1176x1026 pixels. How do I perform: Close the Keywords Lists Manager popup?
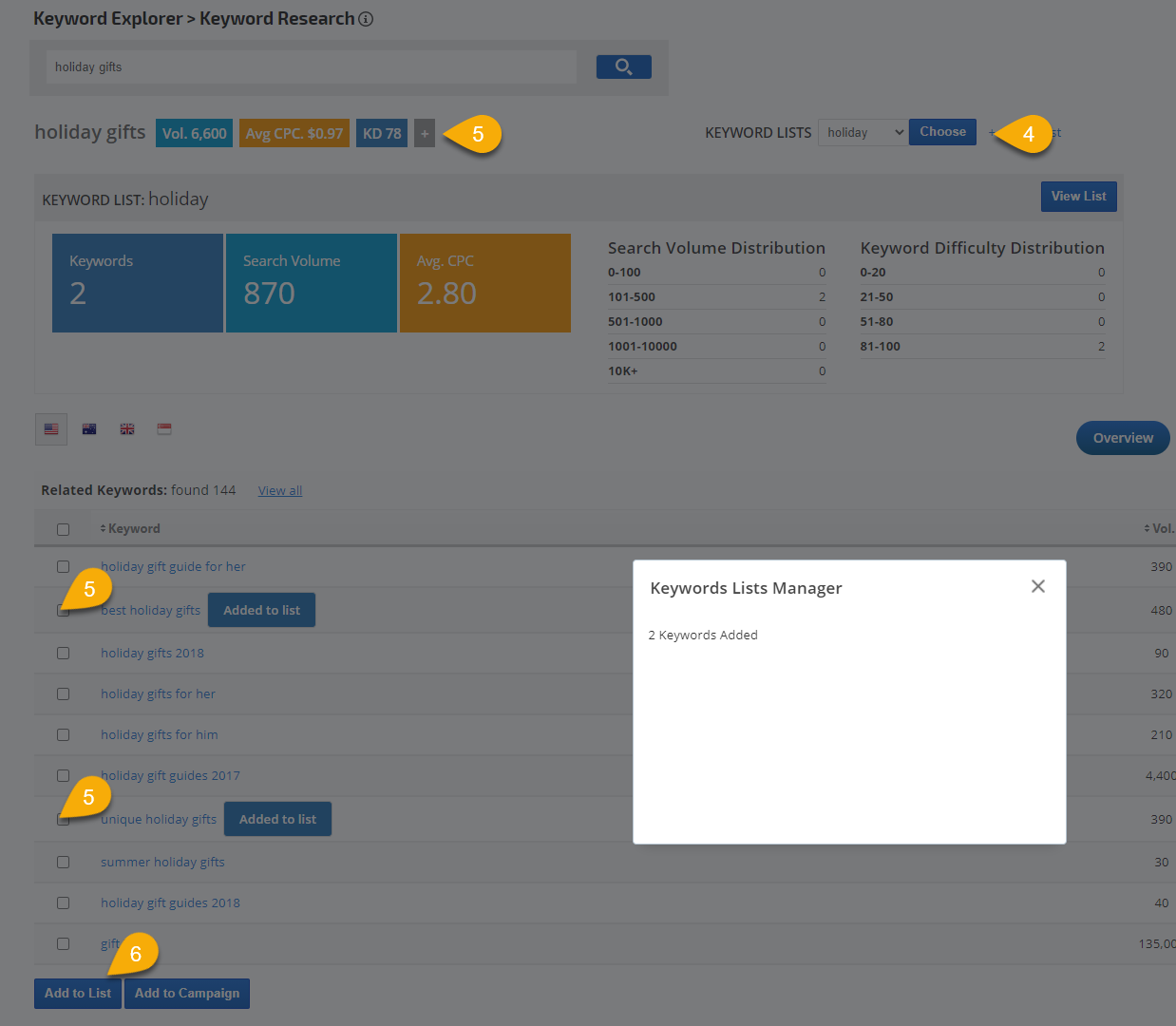coord(1037,587)
